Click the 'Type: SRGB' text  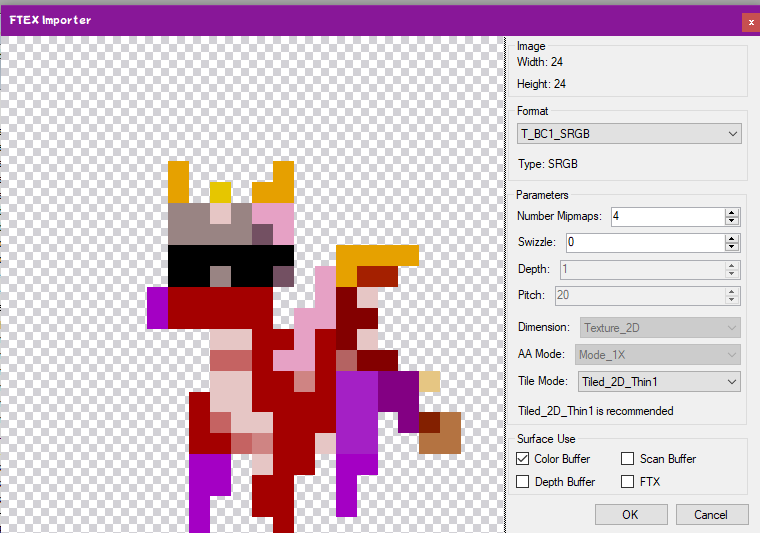[x=548, y=164]
